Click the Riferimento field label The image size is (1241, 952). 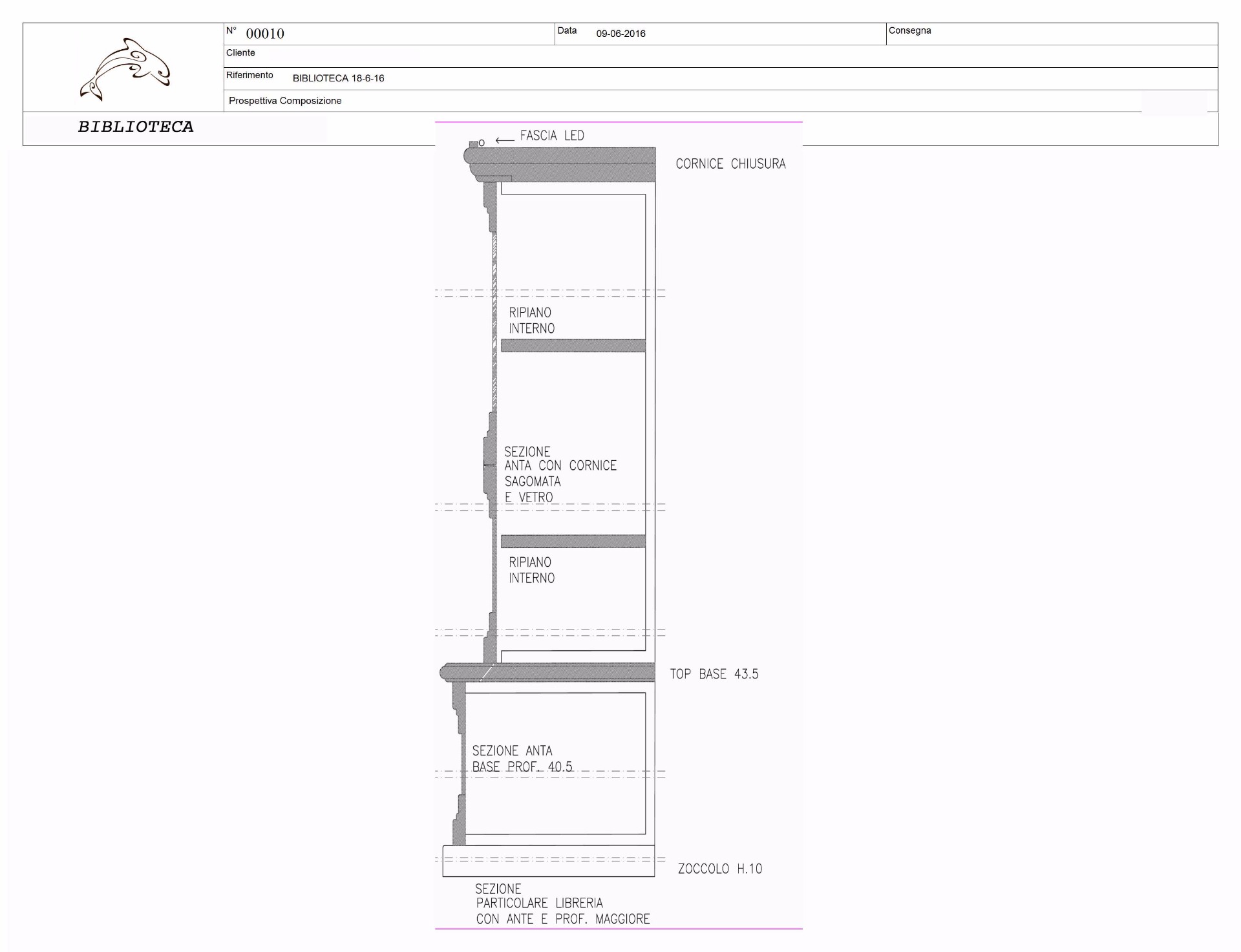[249, 76]
